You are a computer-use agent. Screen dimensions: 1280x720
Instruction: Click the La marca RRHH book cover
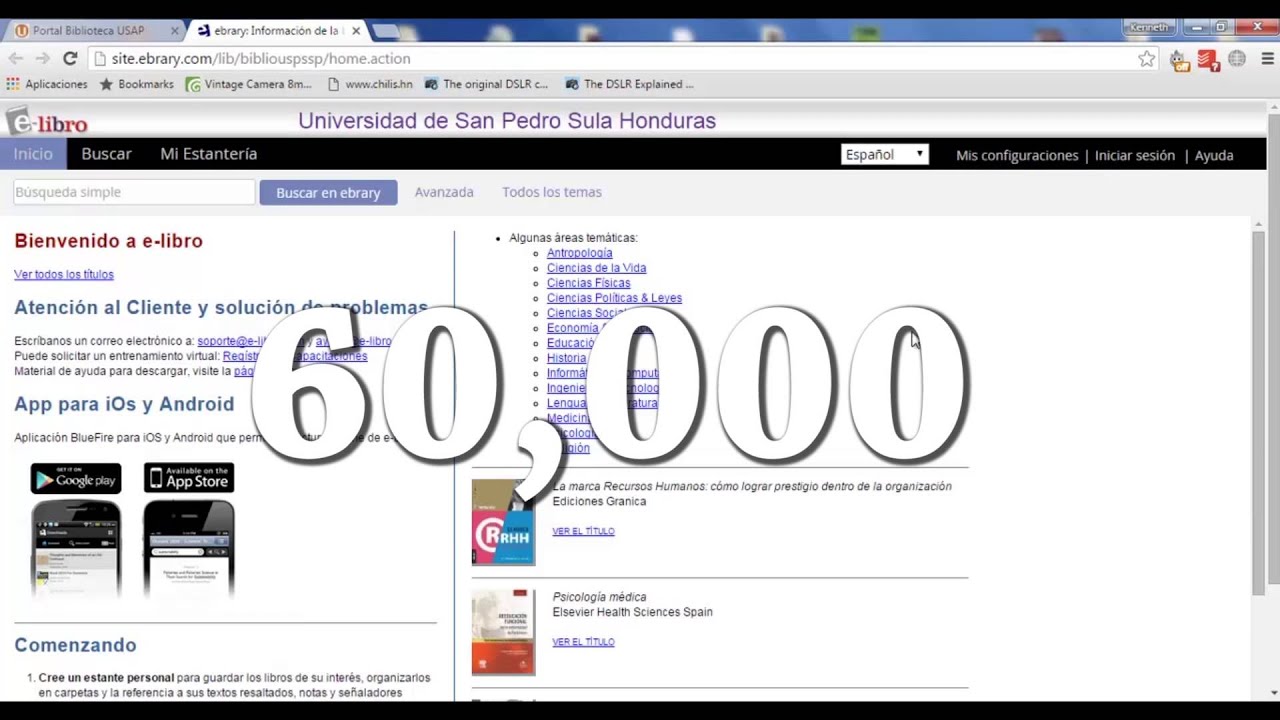[503, 523]
